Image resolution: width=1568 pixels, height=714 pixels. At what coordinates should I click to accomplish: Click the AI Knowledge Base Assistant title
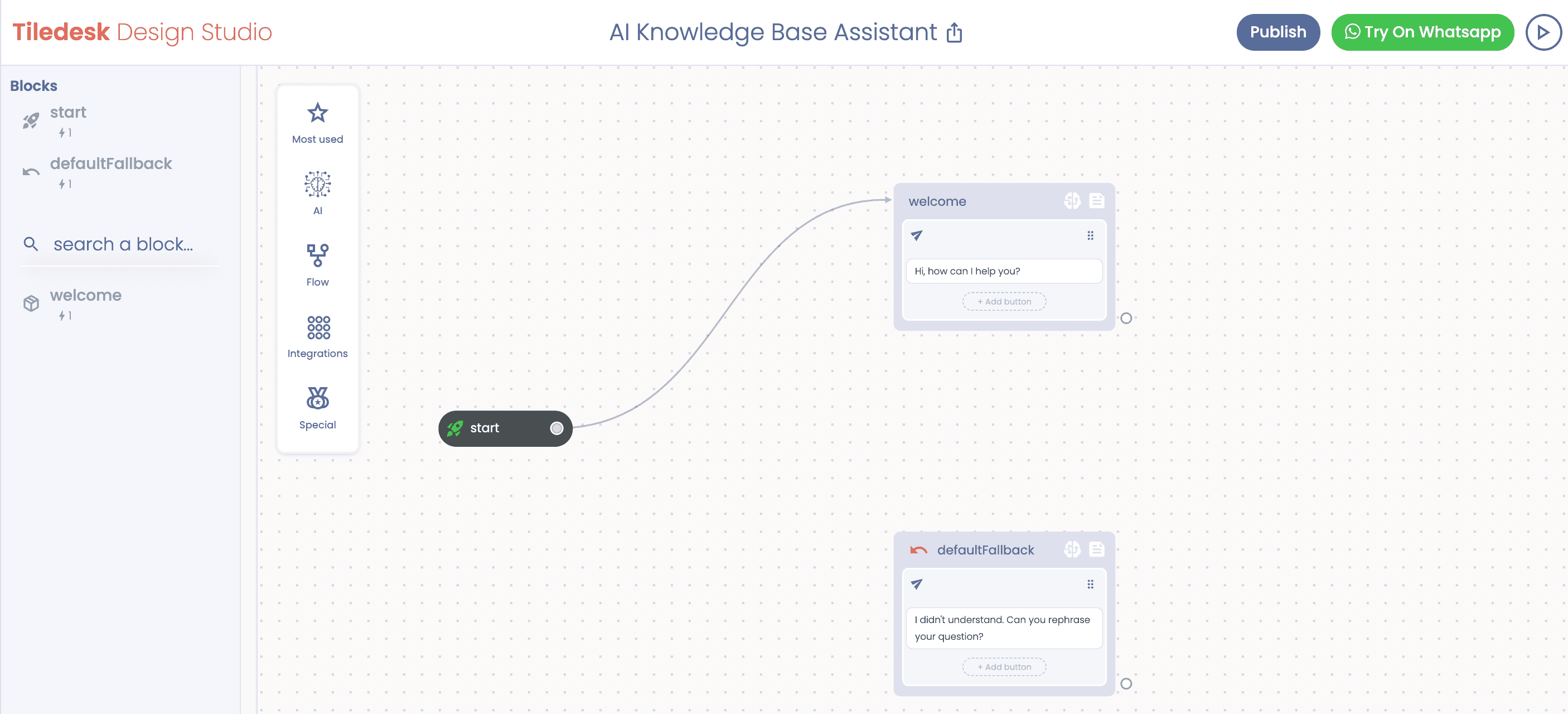tap(773, 32)
